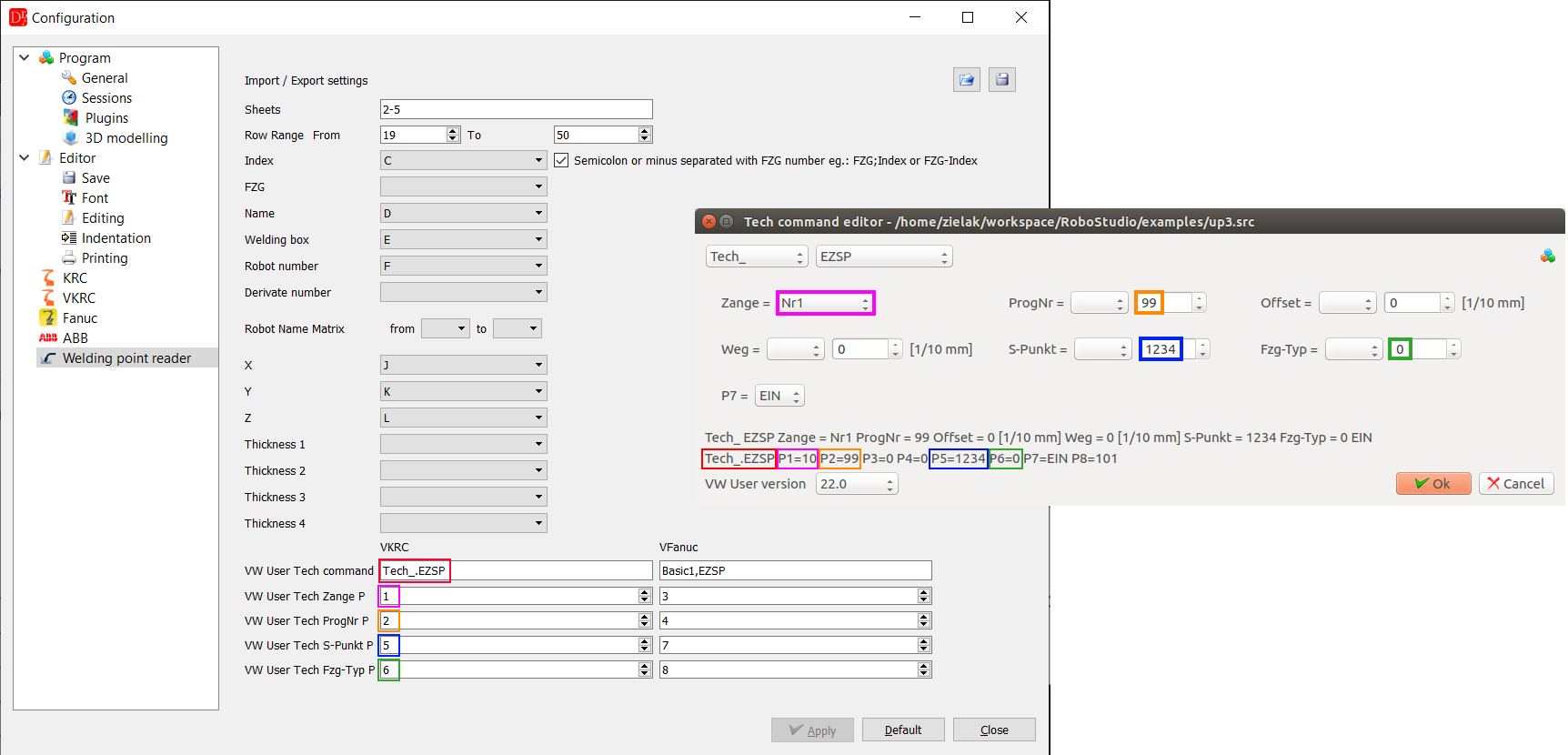The height and width of the screenshot is (755, 1568).
Task: Click the Sheets input field
Action: point(516,109)
